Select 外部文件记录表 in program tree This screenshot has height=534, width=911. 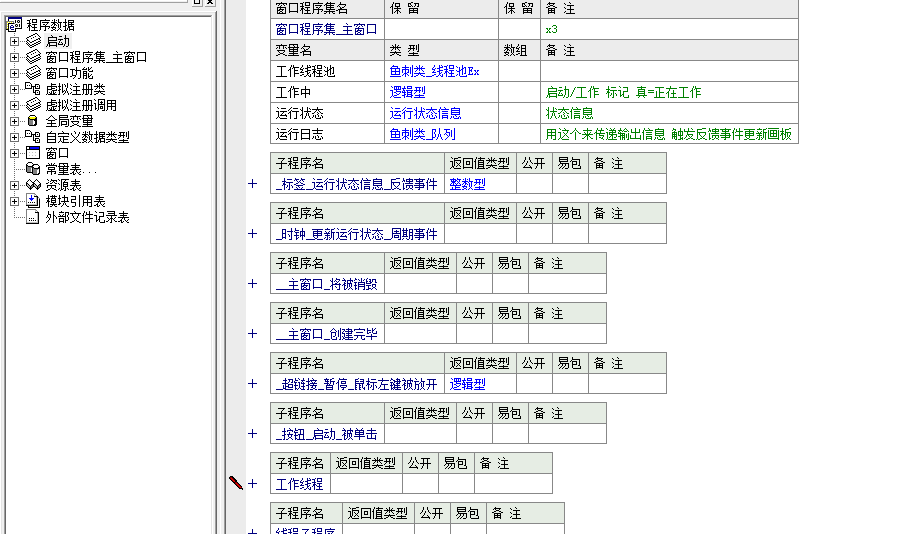pyautogui.click(x=87, y=217)
